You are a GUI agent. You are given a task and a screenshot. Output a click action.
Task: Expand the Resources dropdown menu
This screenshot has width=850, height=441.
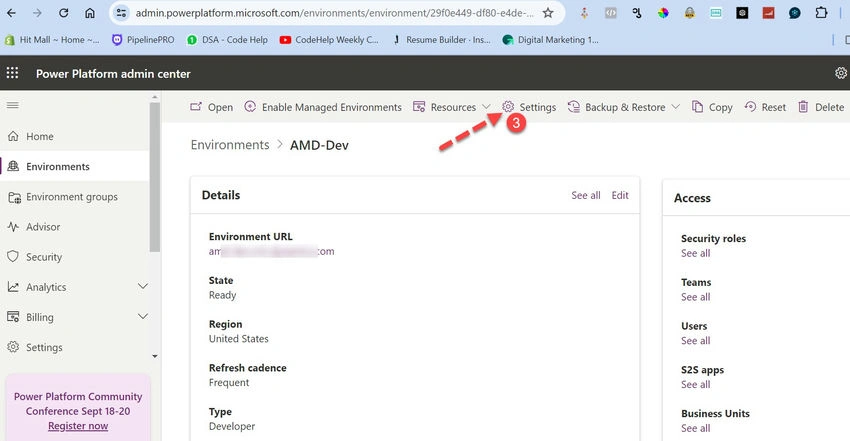pos(486,107)
